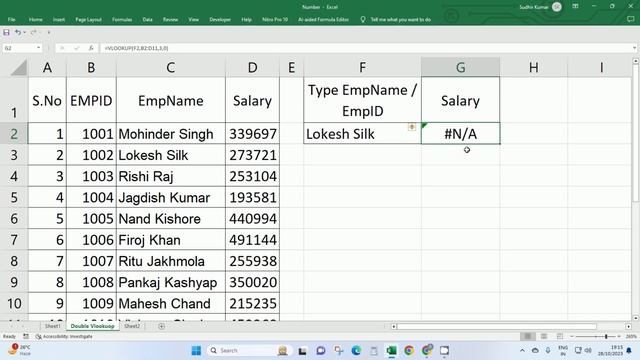Open Google Chrome from the taskbar
This screenshot has width=640, height=360.
tap(409, 351)
